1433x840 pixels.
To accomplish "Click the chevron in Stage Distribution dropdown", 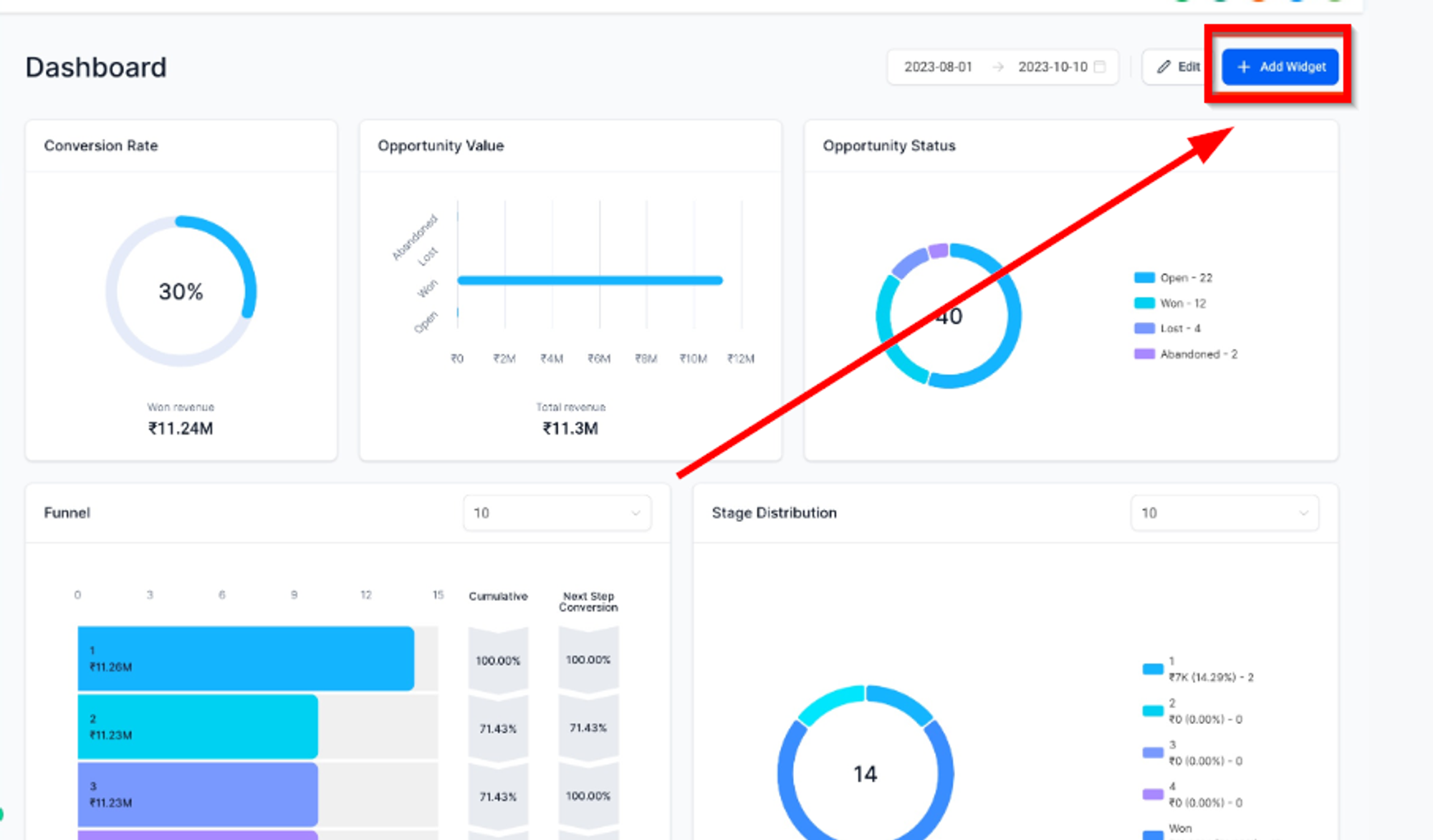I will coord(1303,513).
